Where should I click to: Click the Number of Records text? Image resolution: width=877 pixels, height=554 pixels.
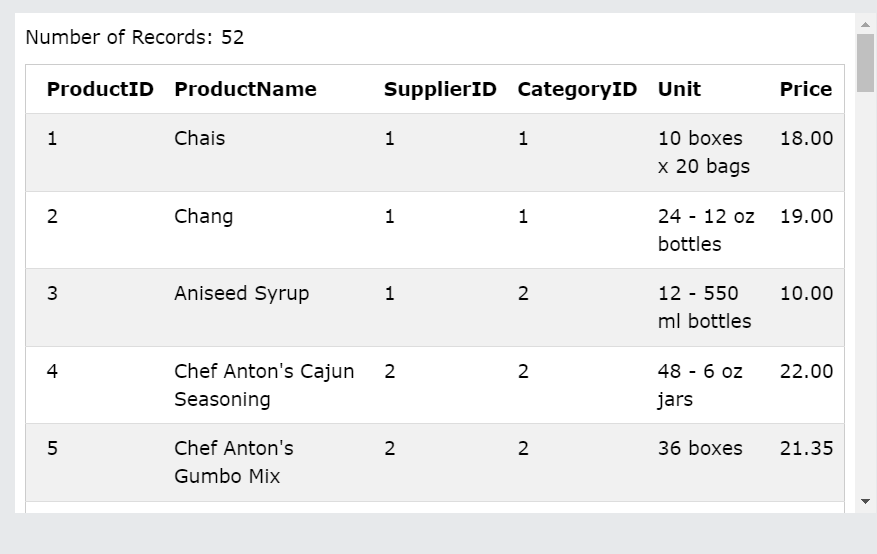tap(135, 37)
